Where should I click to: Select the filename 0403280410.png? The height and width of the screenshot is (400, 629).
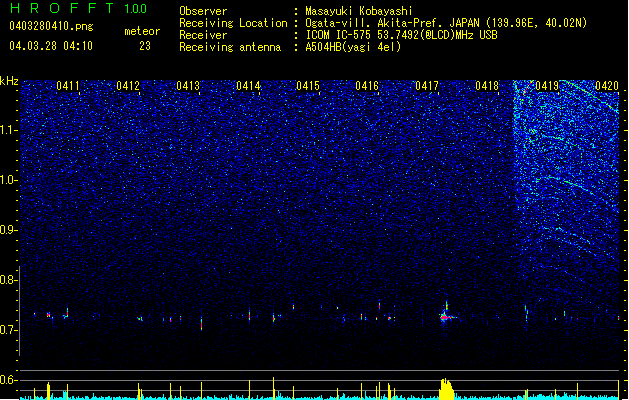(x=51, y=26)
